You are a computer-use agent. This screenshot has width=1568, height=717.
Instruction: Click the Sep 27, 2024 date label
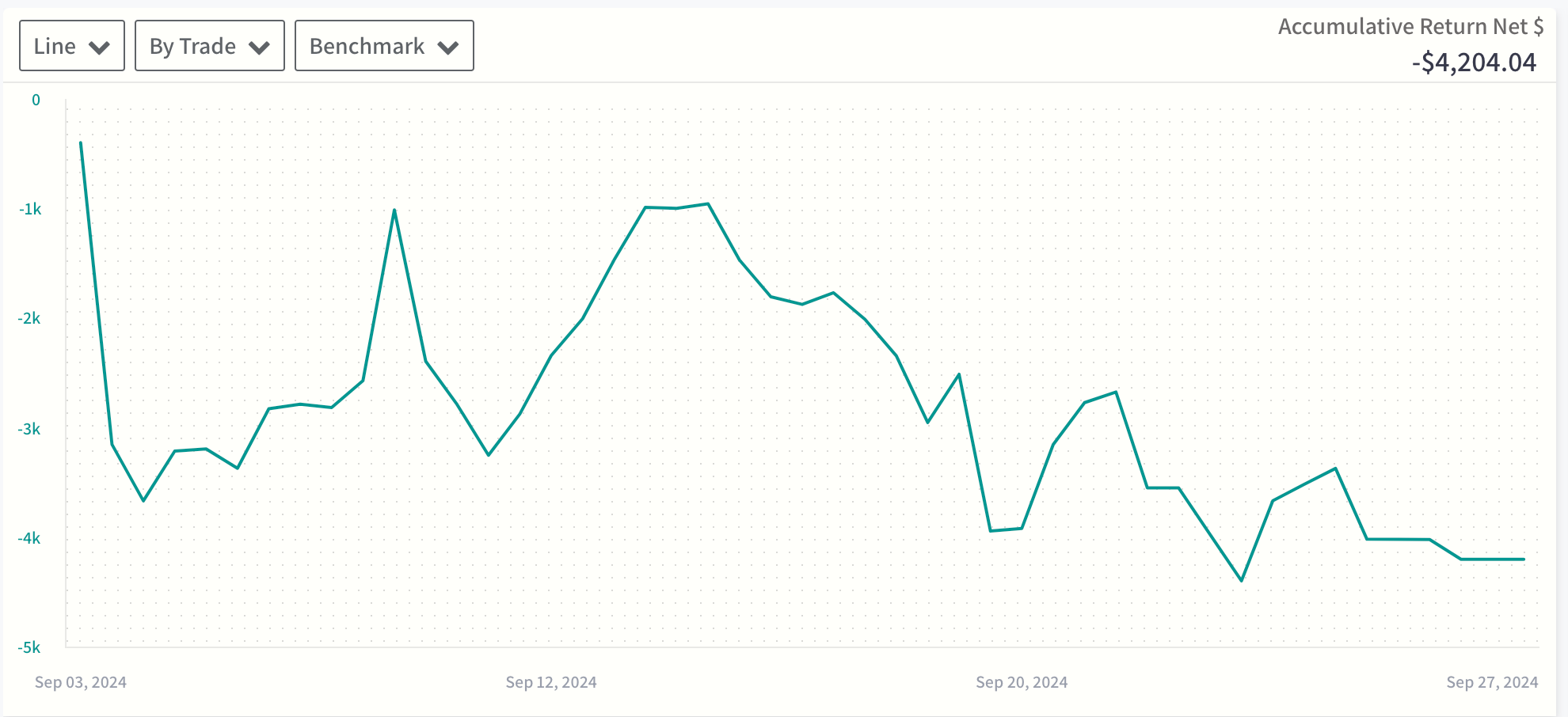(x=1492, y=682)
